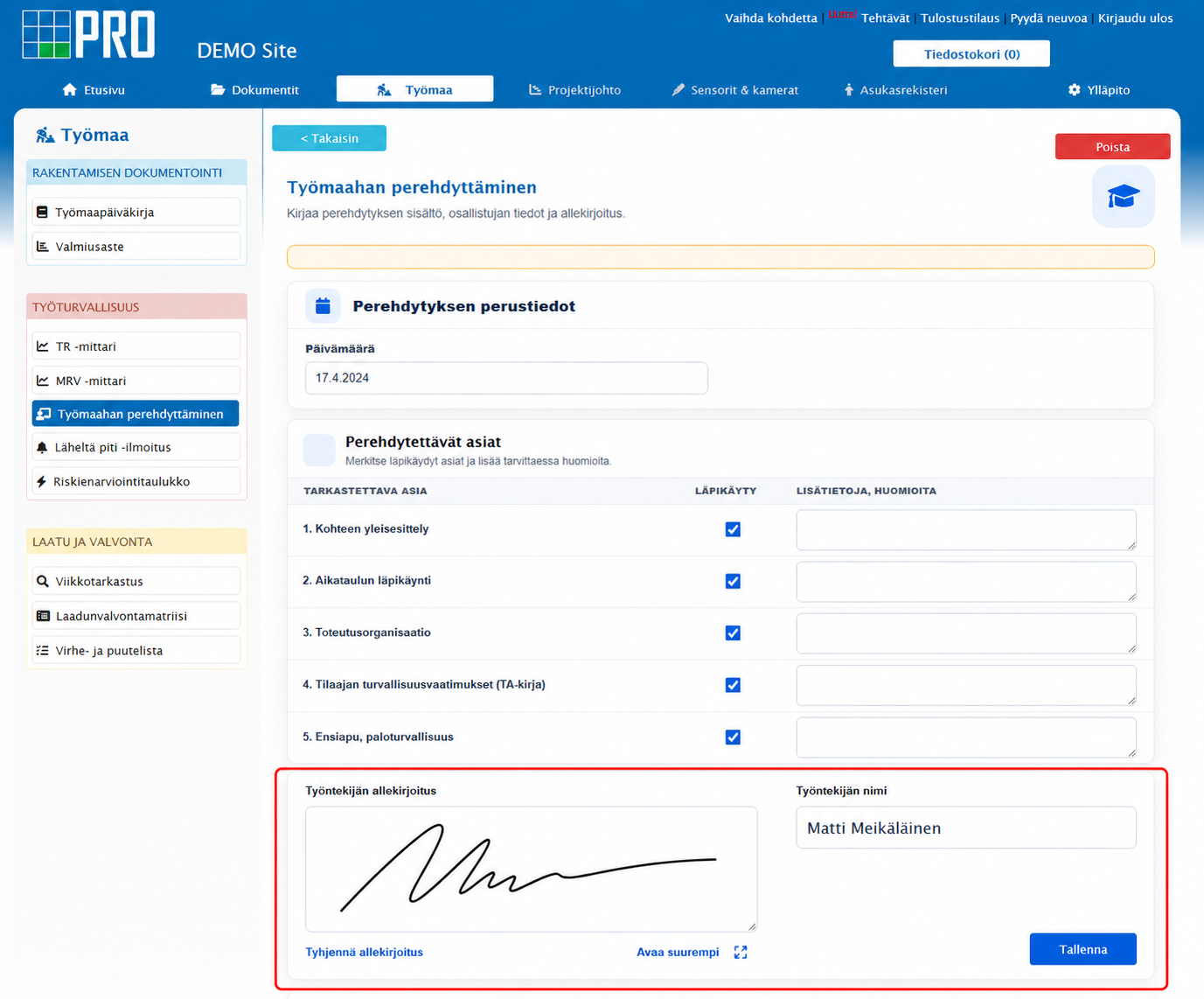This screenshot has height=999, width=1204.
Task: Open TR -mittari sidebar item
Action: [x=136, y=346]
